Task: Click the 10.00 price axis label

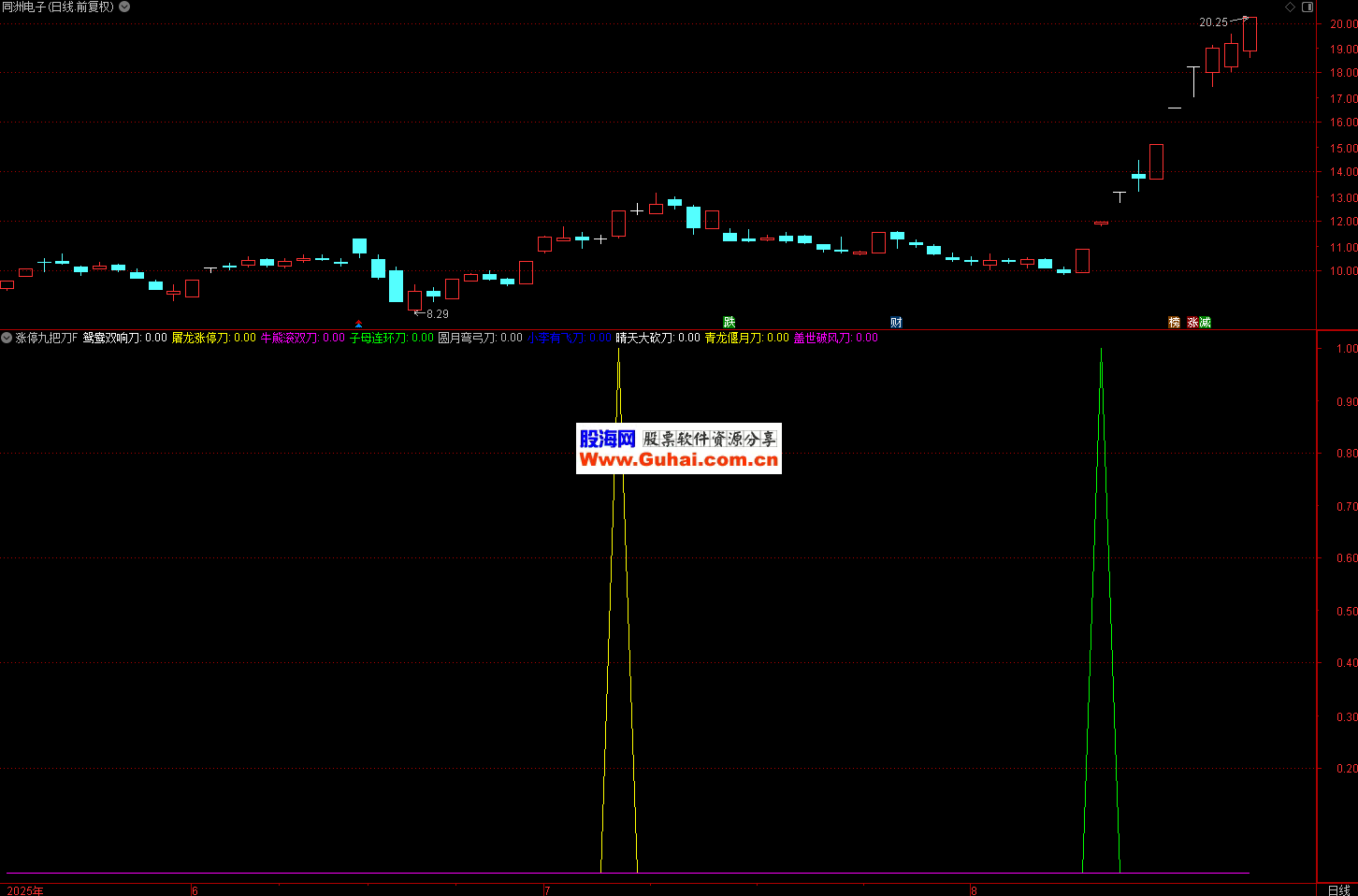Action: click(1343, 271)
